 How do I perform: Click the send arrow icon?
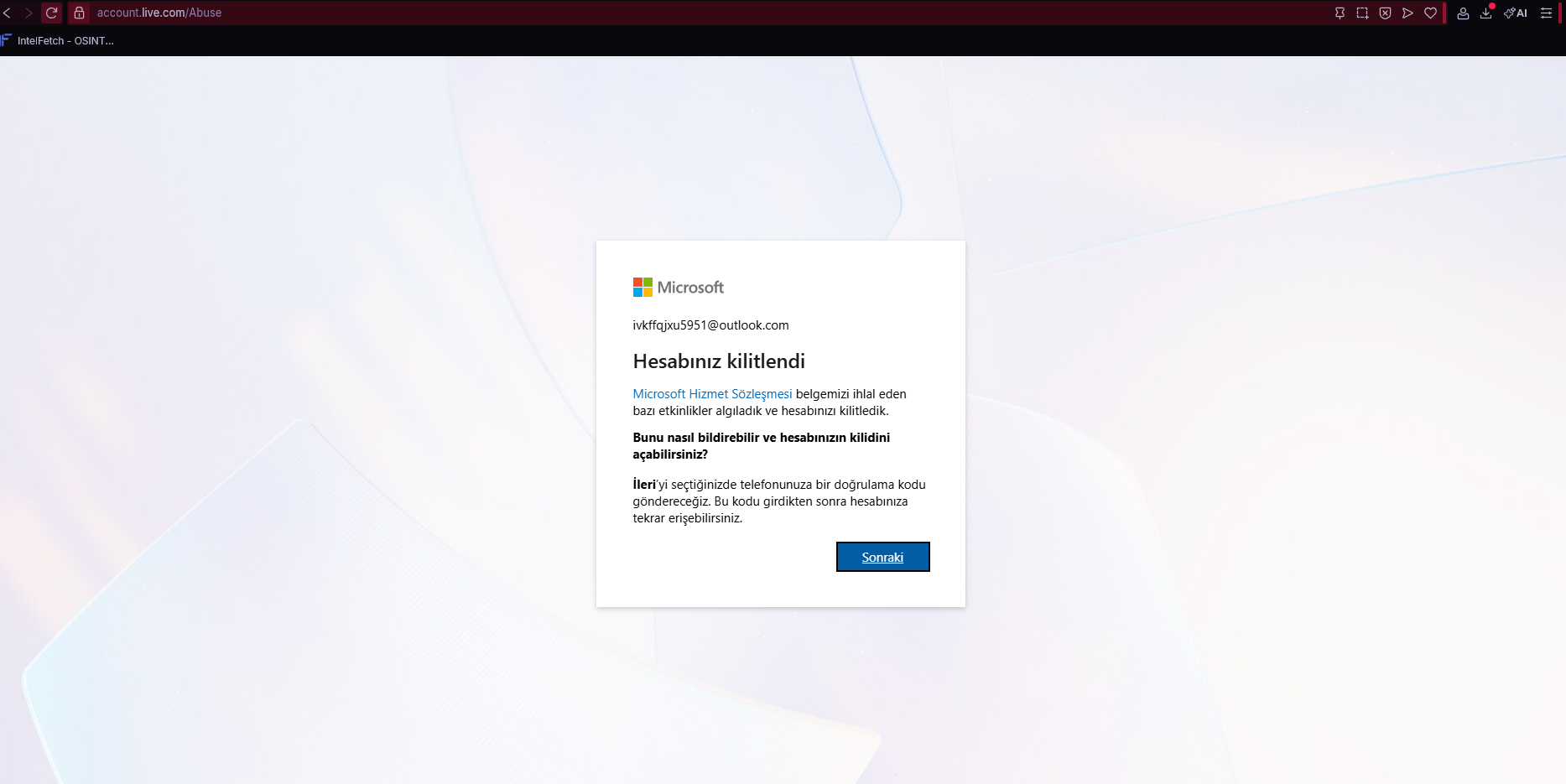[x=1407, y=13]
